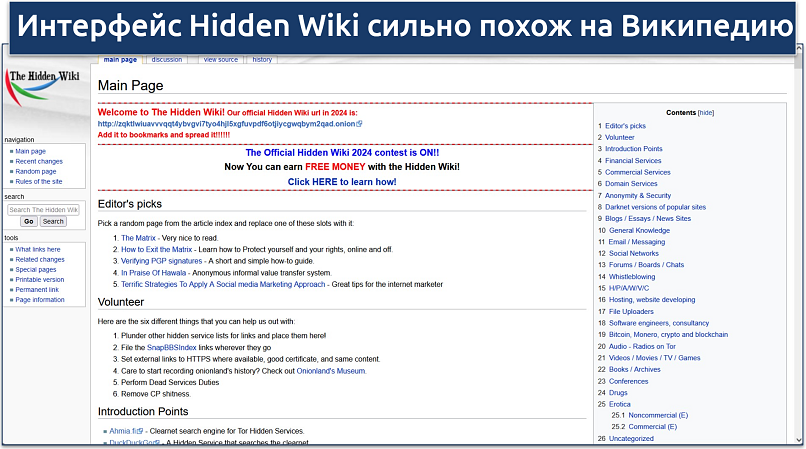This screenshot has width=806, height=449.
Task: Click the Search The Hidden Wiki field
Action: tap(43, 210)
